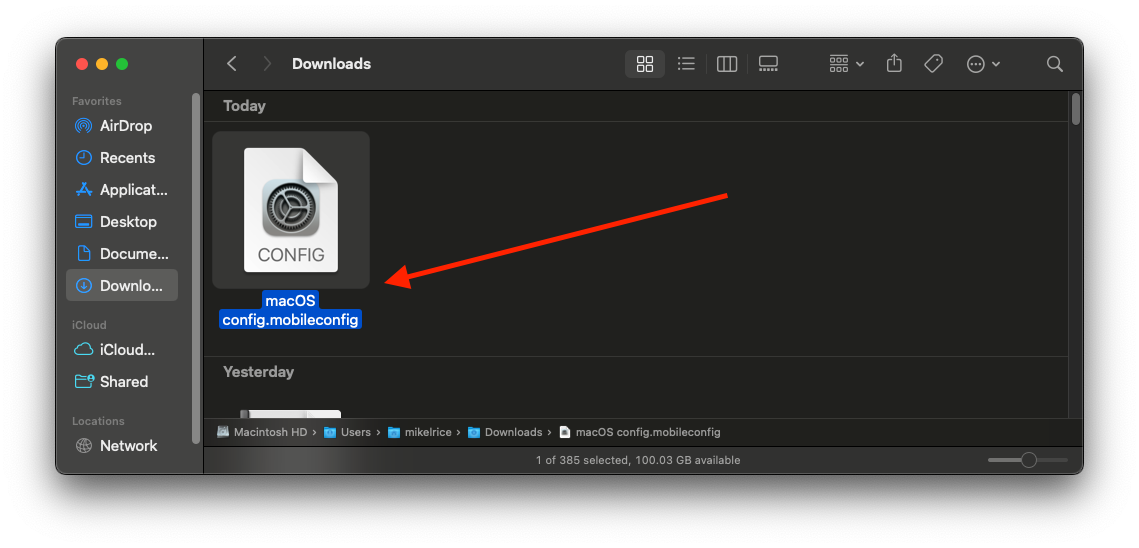Viewport: 1139px width, 548px height.
Task: Click the Share toolbar icon
Action: point(894,64)
